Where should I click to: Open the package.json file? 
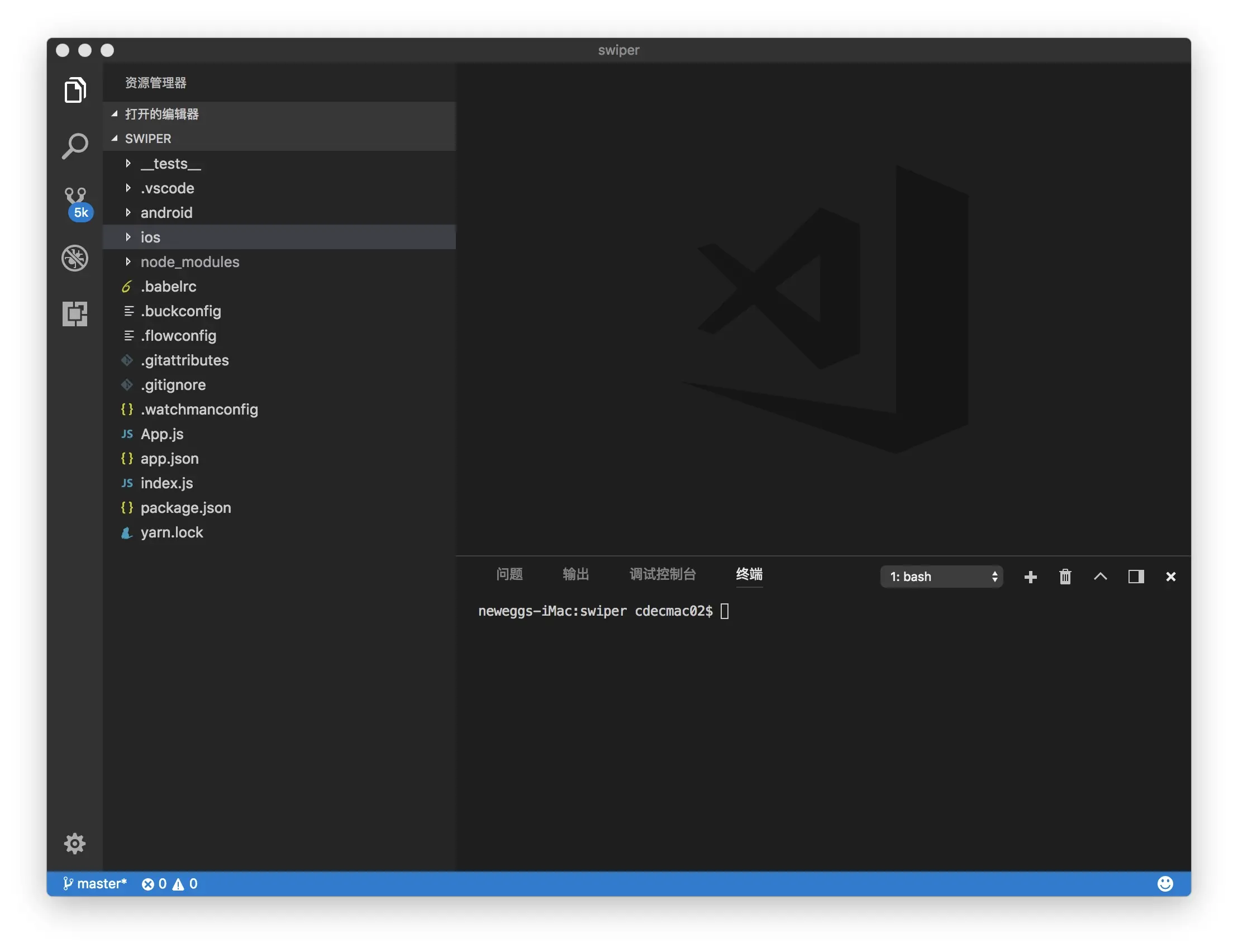click(185, 508)
